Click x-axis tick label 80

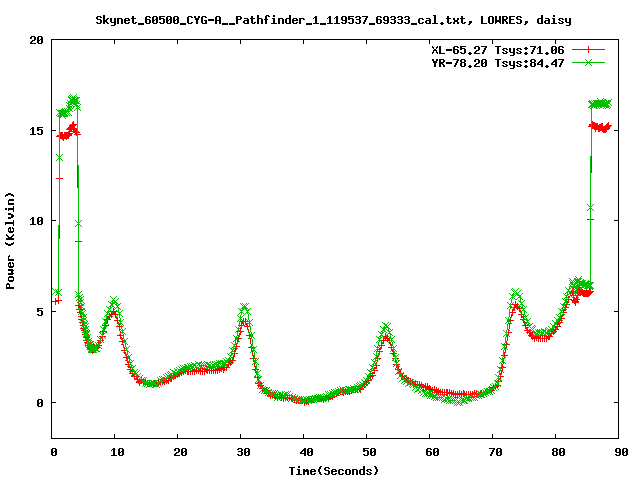pos(558,452)
